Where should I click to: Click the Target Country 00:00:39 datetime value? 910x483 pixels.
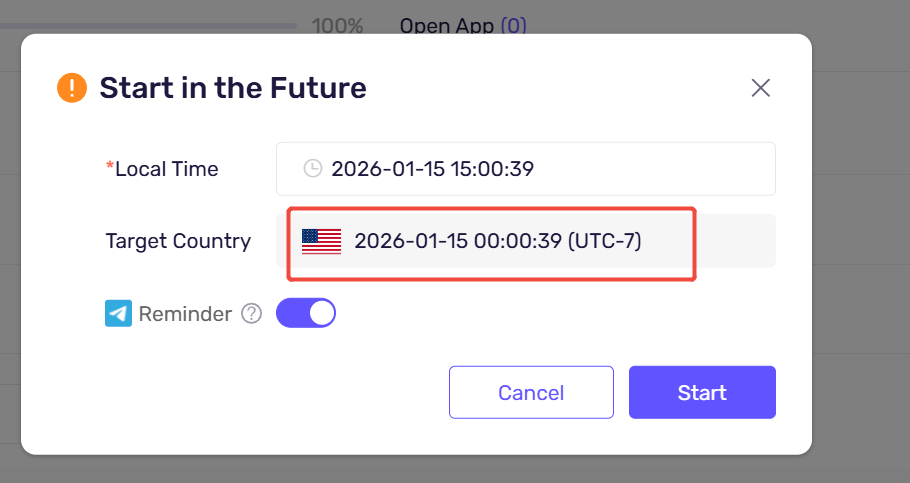pyautogui.click(x=458, y=241)
